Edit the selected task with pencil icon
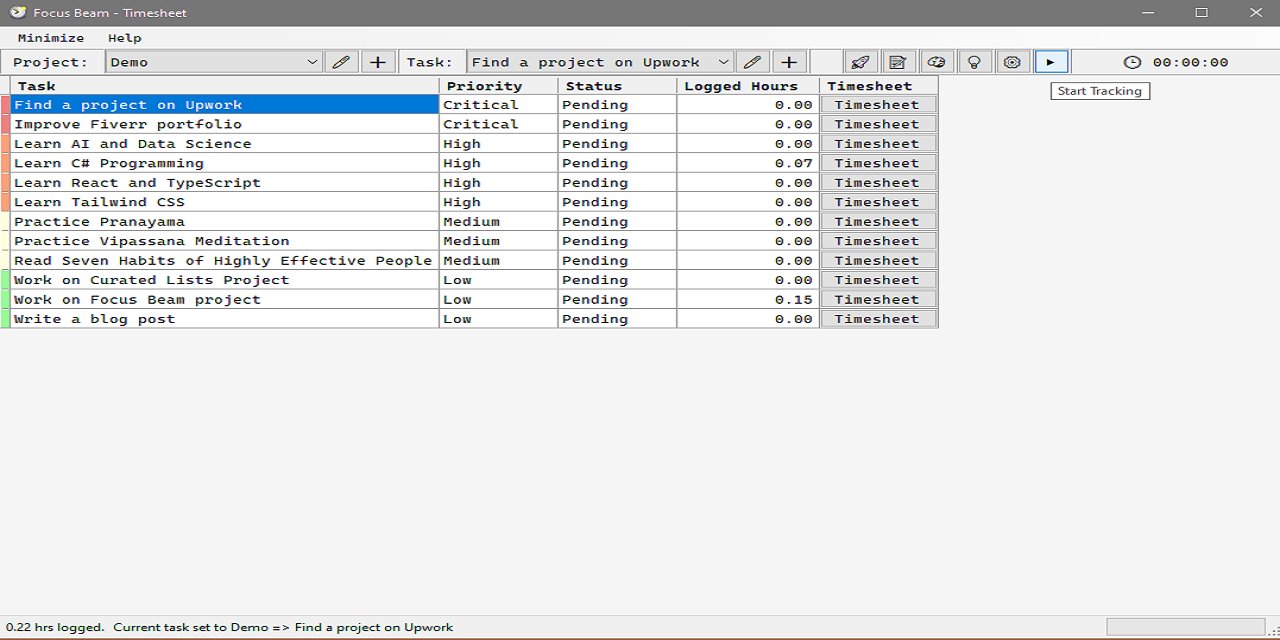Screen dimensions: 1280x640 pos(752,62)
